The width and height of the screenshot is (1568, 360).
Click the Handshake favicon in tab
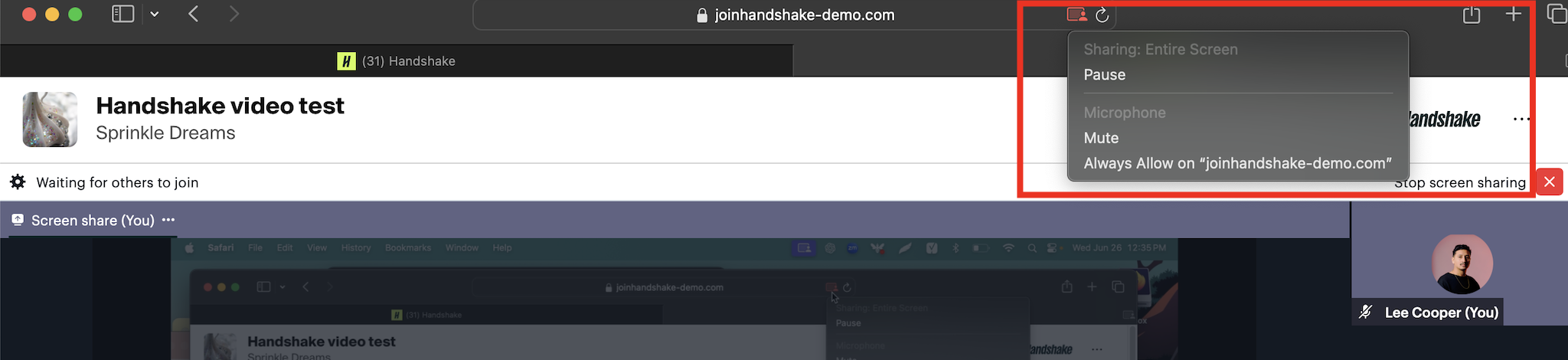pos(346,61)
